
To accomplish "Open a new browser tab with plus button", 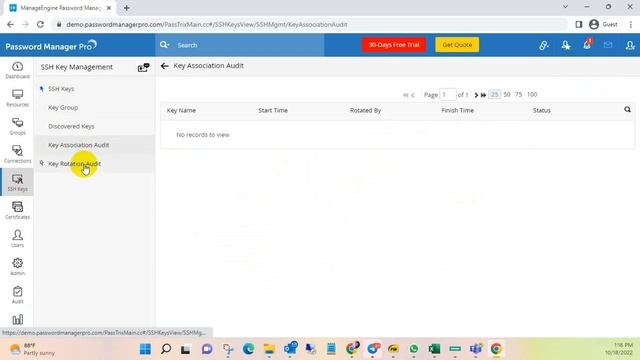I will 127,8.
